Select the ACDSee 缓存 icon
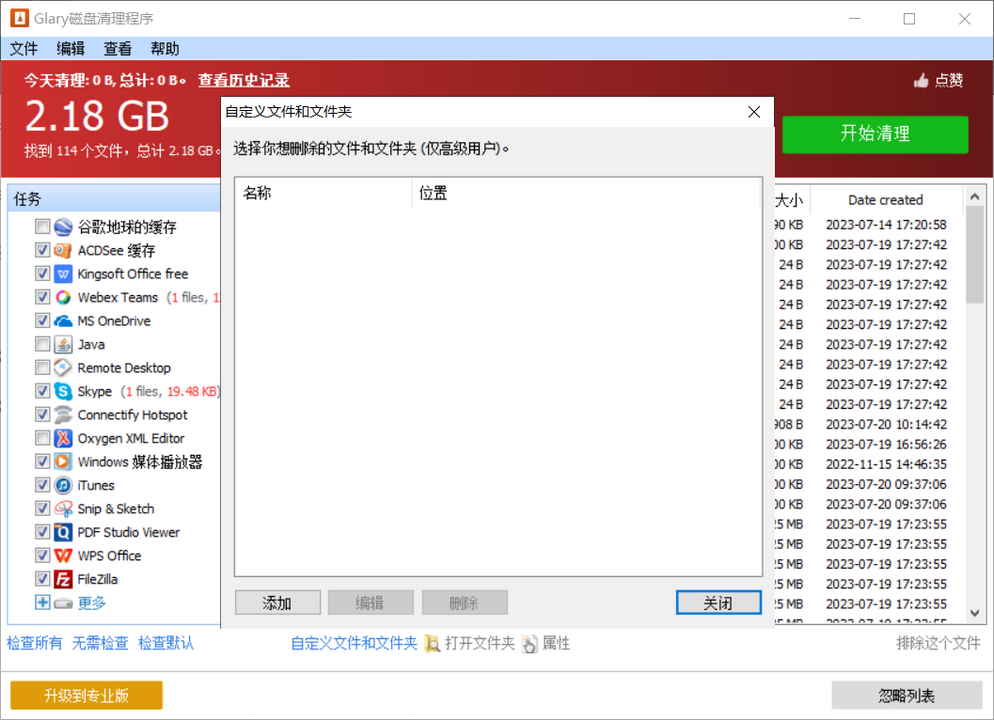 (61, 250)
